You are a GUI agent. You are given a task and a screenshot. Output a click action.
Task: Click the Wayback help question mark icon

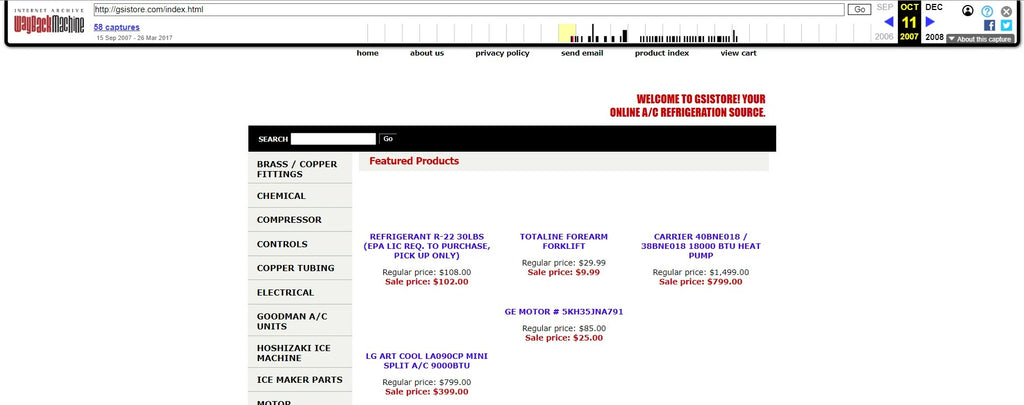(x=987, y=11)
